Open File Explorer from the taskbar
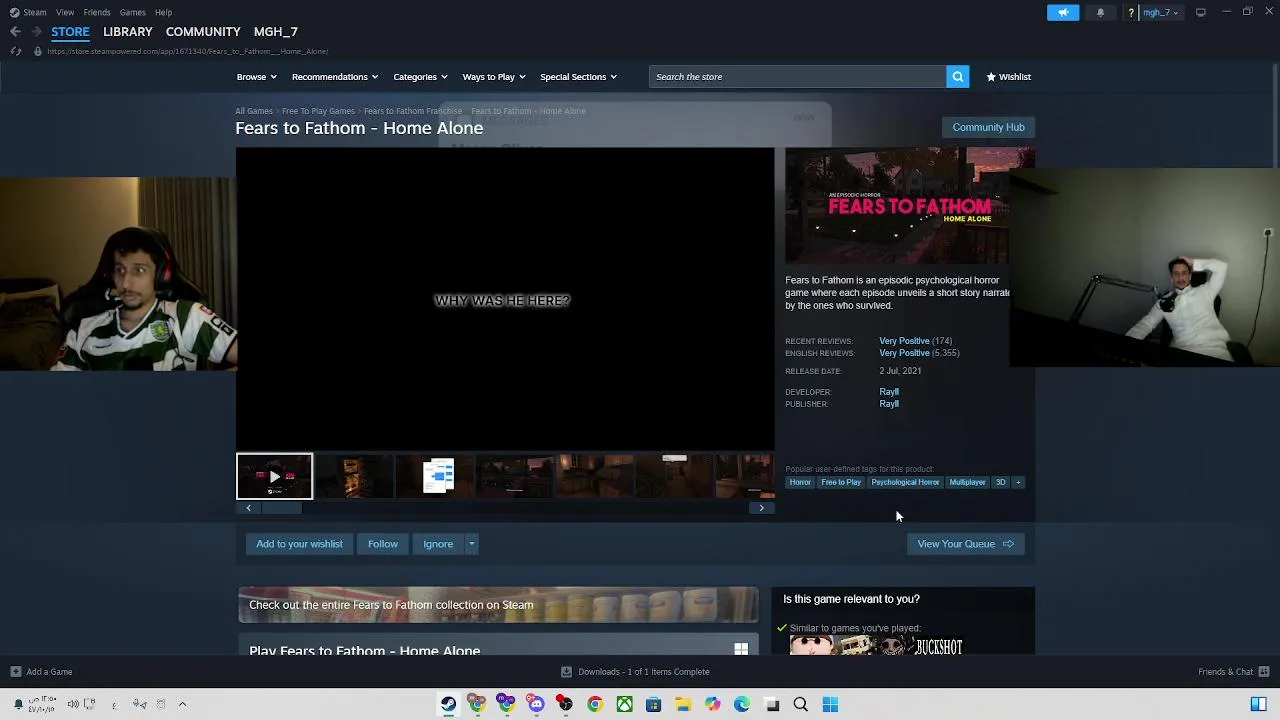1280x720 pixels. (683, 704)
